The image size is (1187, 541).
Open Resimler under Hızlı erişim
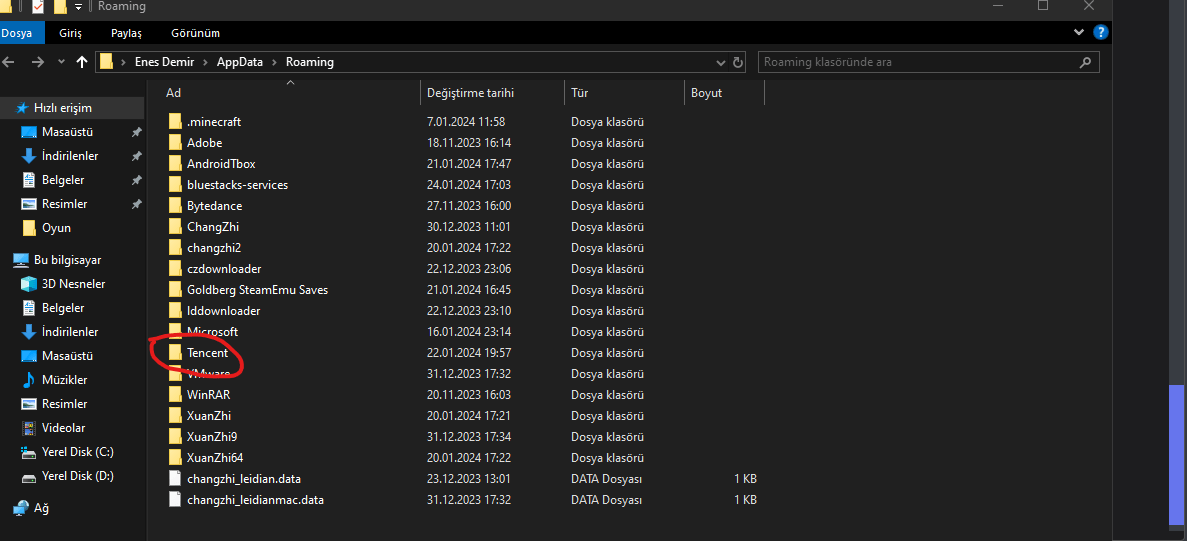pos(64,204)
